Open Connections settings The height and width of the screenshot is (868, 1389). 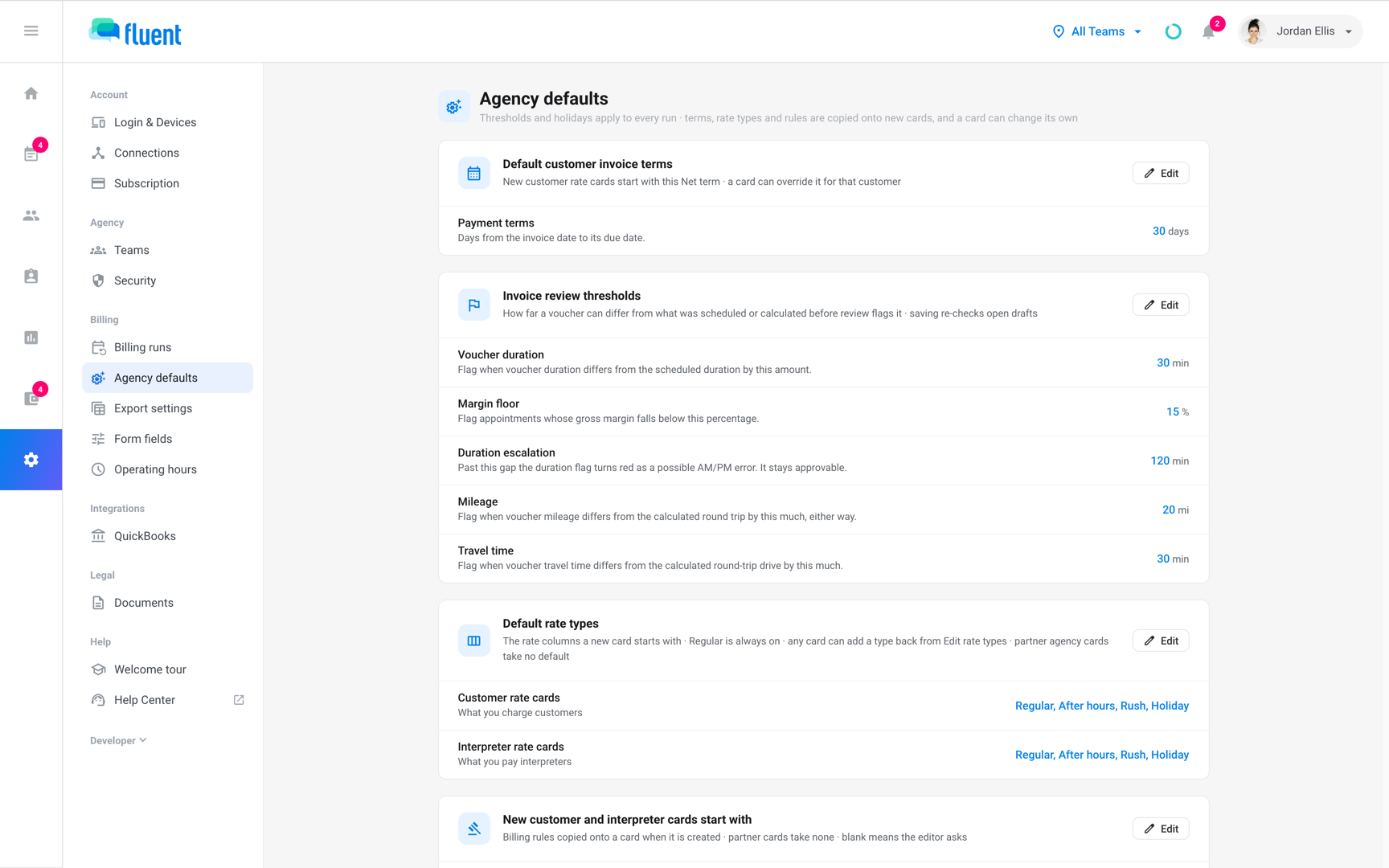pos(167,153)
